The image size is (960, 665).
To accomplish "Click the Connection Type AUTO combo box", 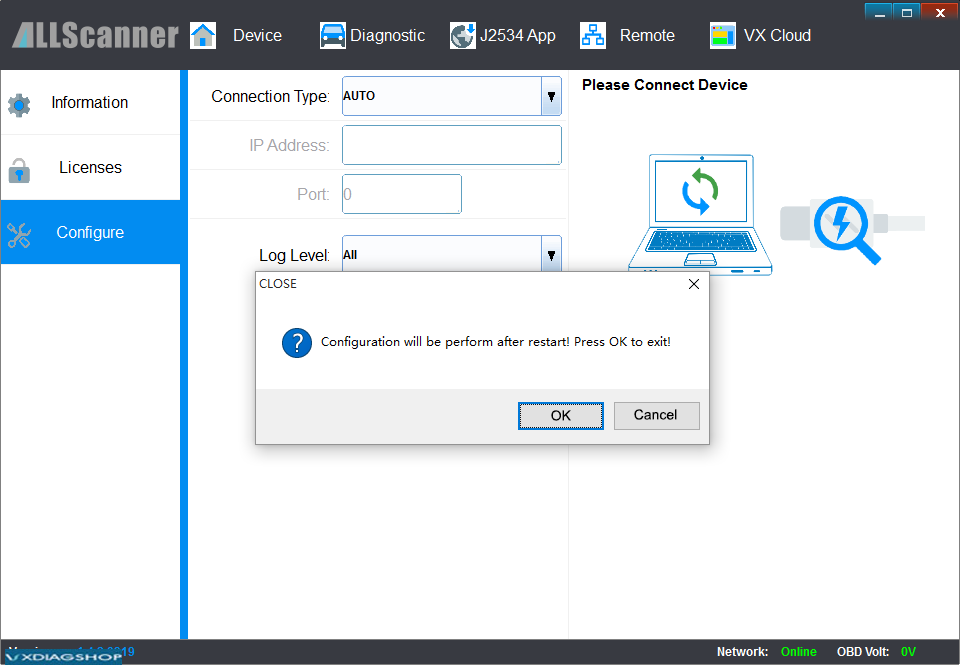I will tap(452, 96).
